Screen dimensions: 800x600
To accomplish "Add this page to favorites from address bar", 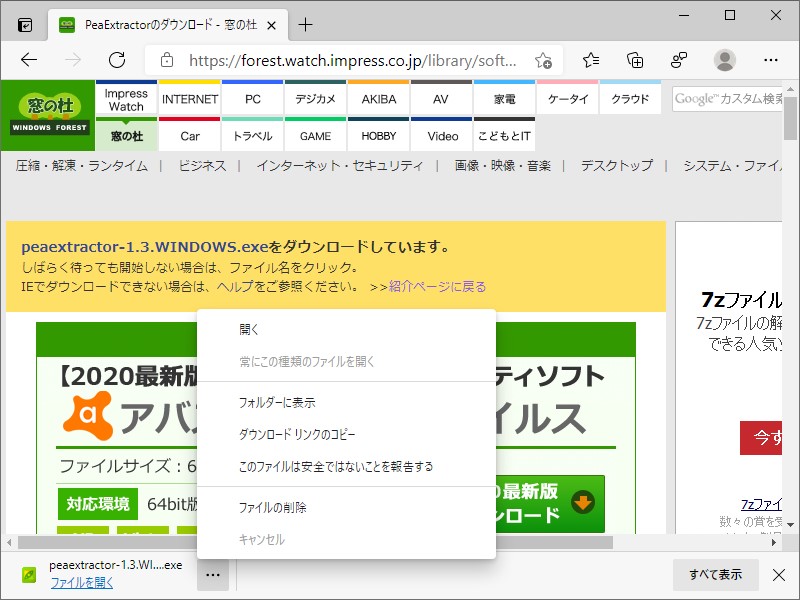I will click(545, 59).
